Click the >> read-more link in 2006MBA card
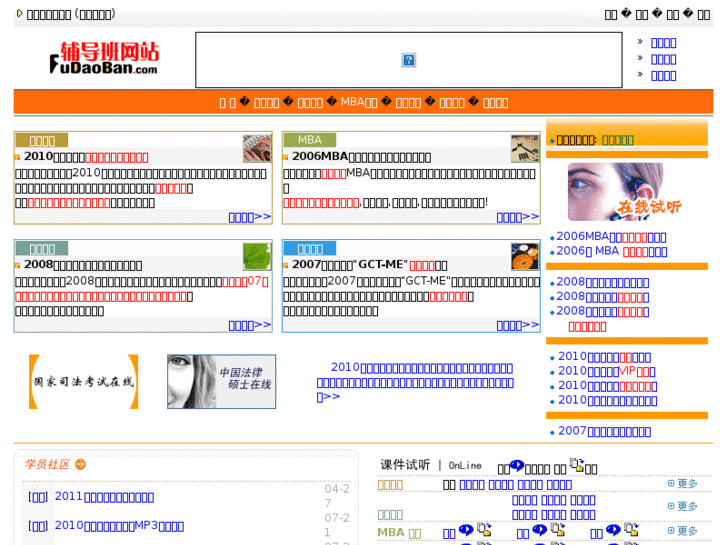Viewport: 727px width, 545px height. click(518, 217)
